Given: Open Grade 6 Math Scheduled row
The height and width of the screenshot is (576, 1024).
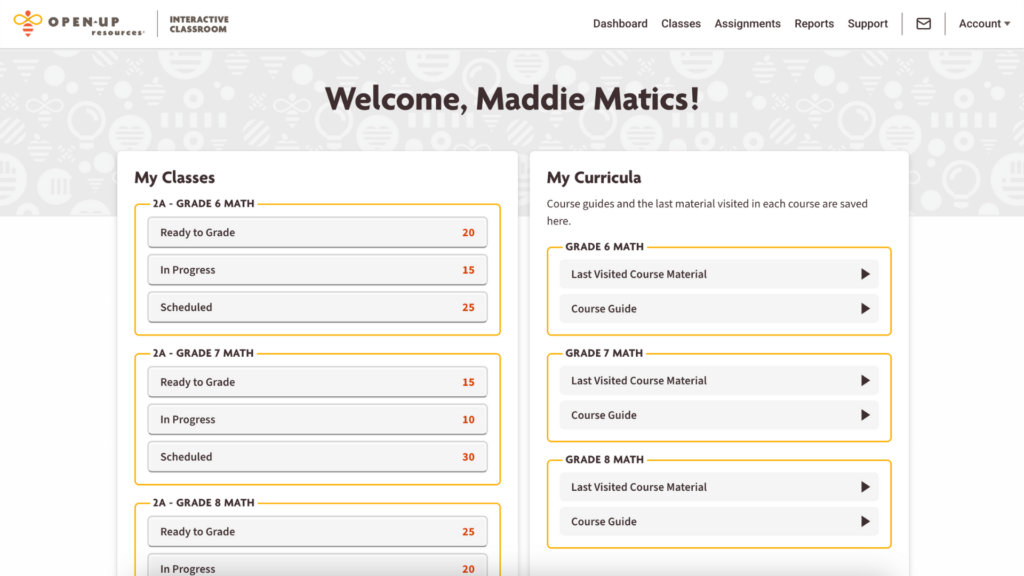Looking at the screenshot, I should [317, 307].
